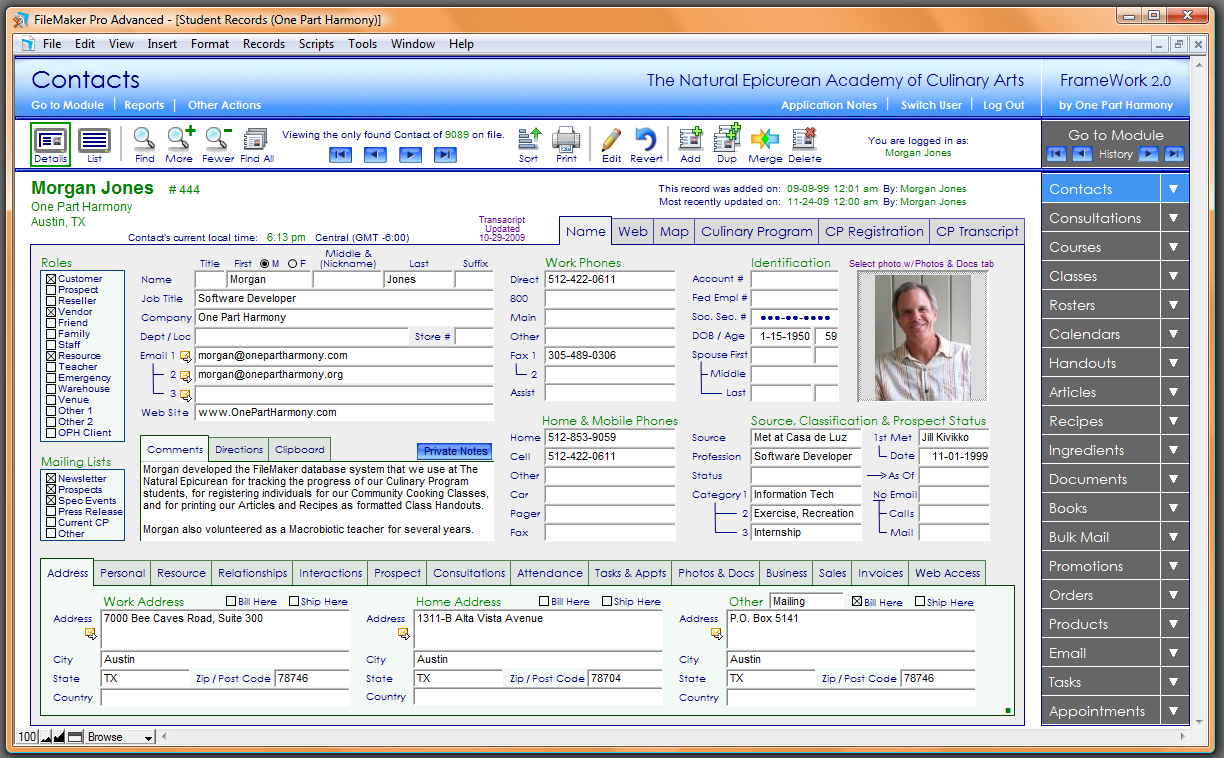Click the Private Notes button
The height and width of the screenshot is (758, 1224).
tap(455, 451)
